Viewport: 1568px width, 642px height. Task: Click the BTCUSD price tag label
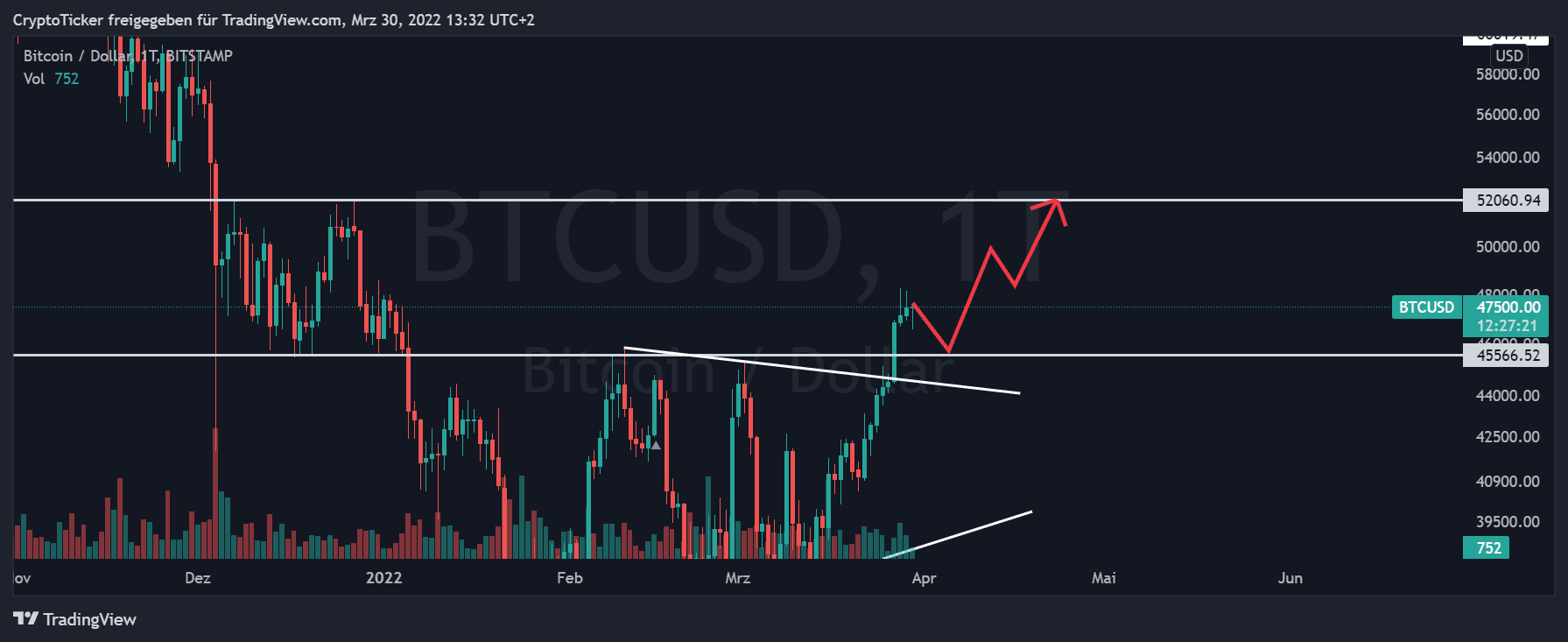tap(1425, 307)
